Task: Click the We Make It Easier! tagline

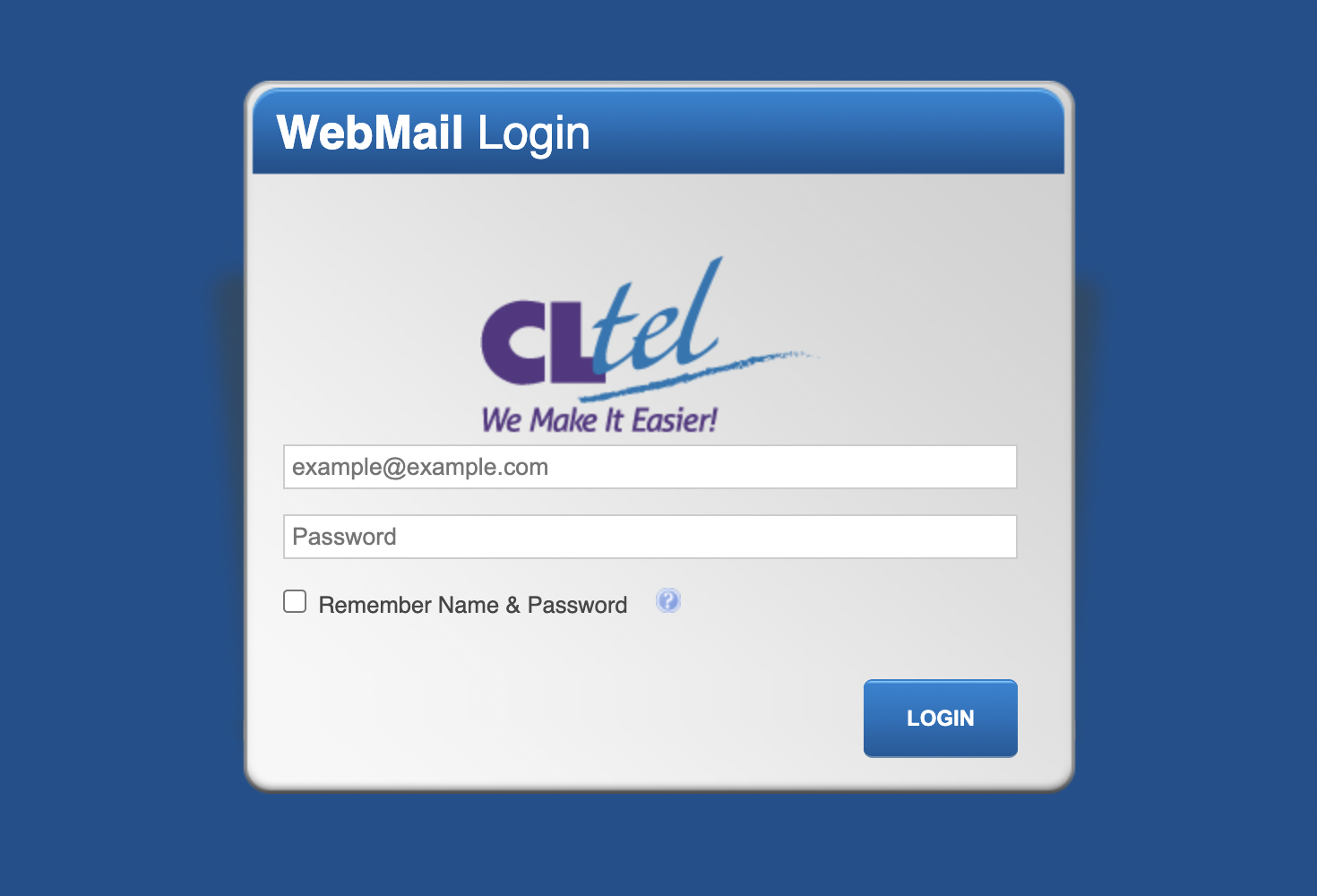Action: (x=599, y=419)
